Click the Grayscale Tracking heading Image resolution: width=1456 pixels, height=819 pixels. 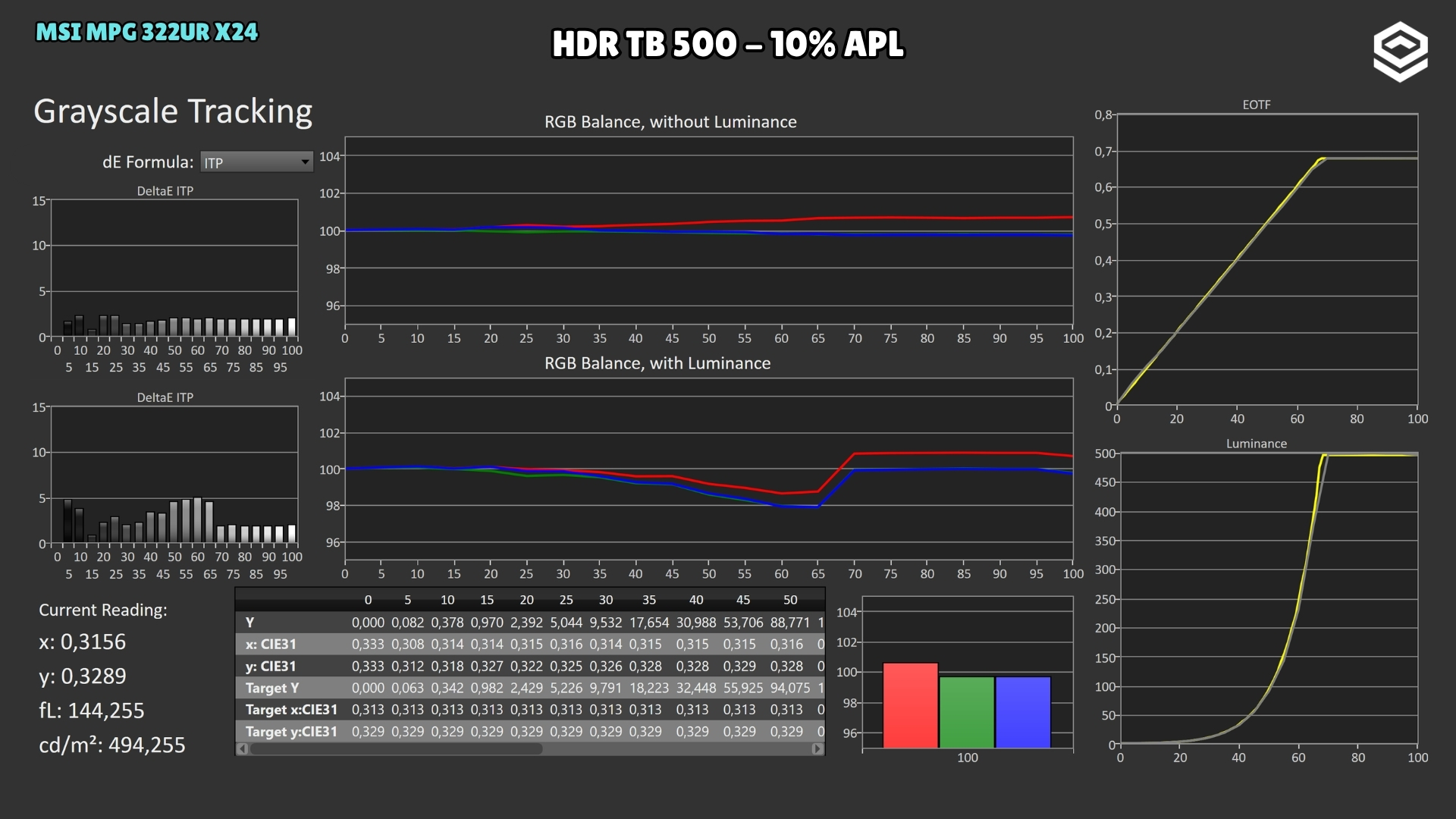click(x=173, y=111)
